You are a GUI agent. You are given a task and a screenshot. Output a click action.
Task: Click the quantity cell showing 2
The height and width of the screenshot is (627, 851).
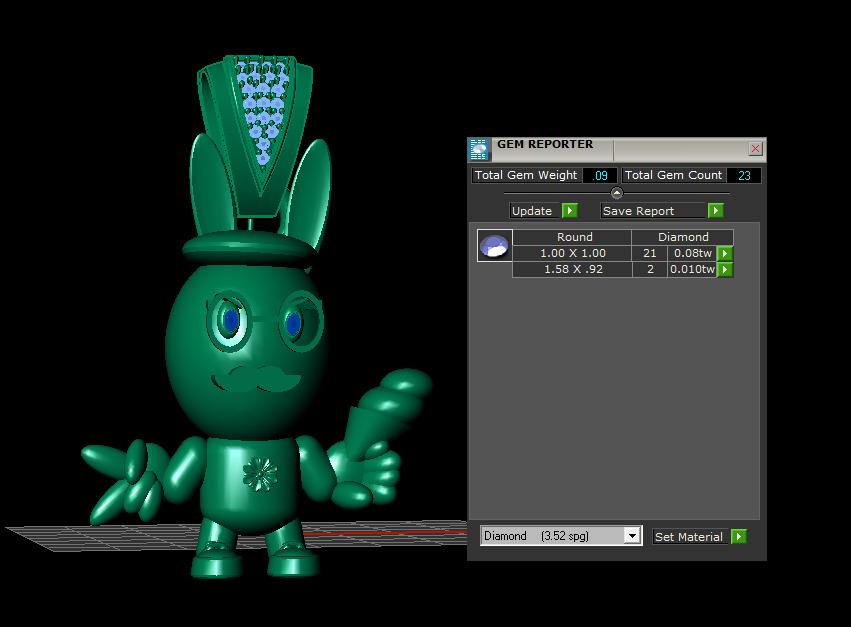pos(650,269)
